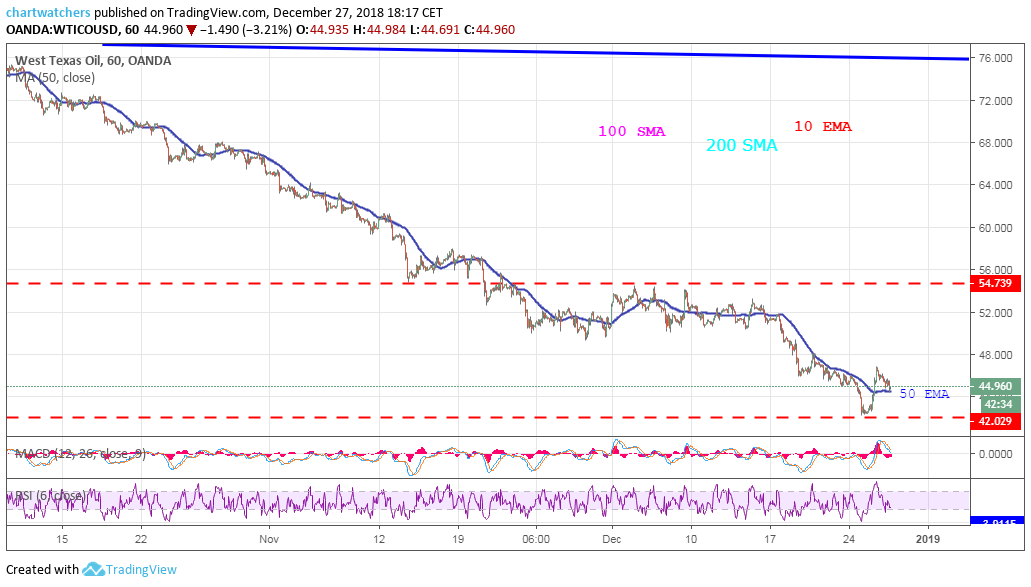Screen dimensions: 1031x587
Task: Click the 60.000 price axis value
Action: pos(995,228)
